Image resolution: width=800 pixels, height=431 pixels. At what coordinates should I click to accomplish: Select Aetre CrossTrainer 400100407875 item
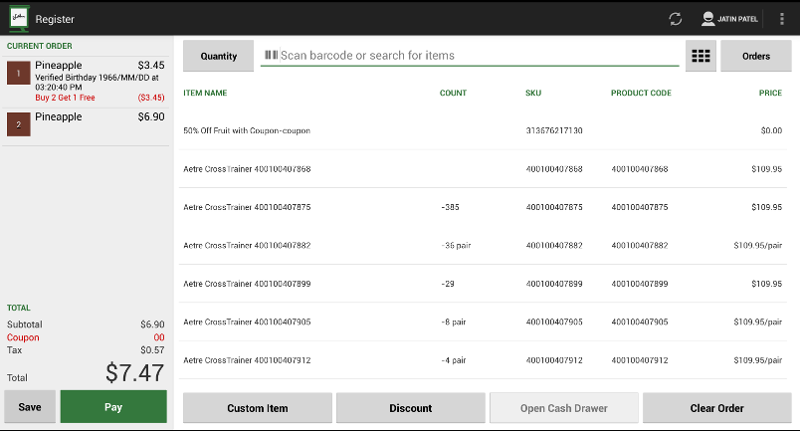coord(483,207)
